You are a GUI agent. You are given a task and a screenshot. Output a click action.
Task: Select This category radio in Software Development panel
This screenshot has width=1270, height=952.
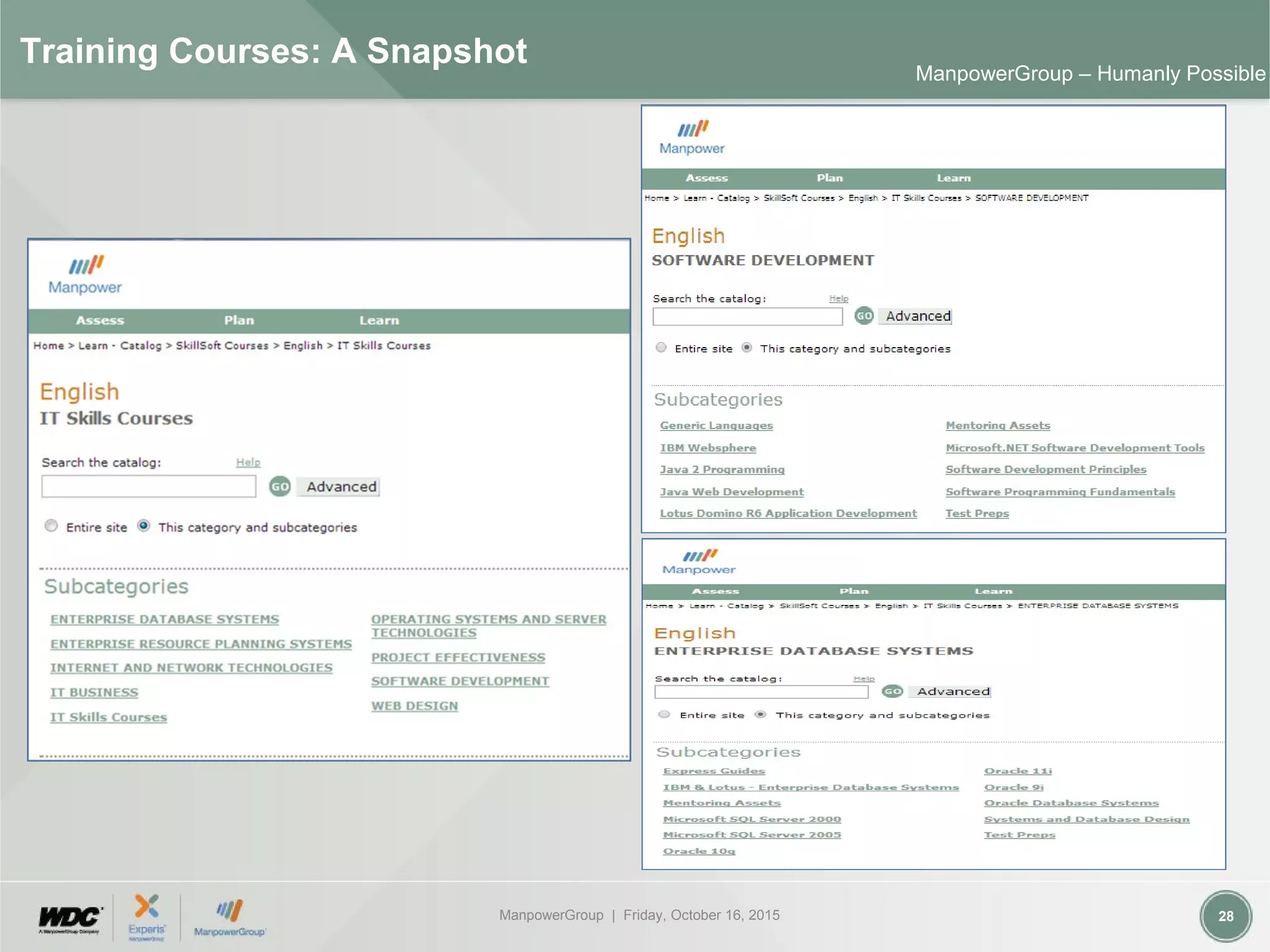[x=747, y=347]
